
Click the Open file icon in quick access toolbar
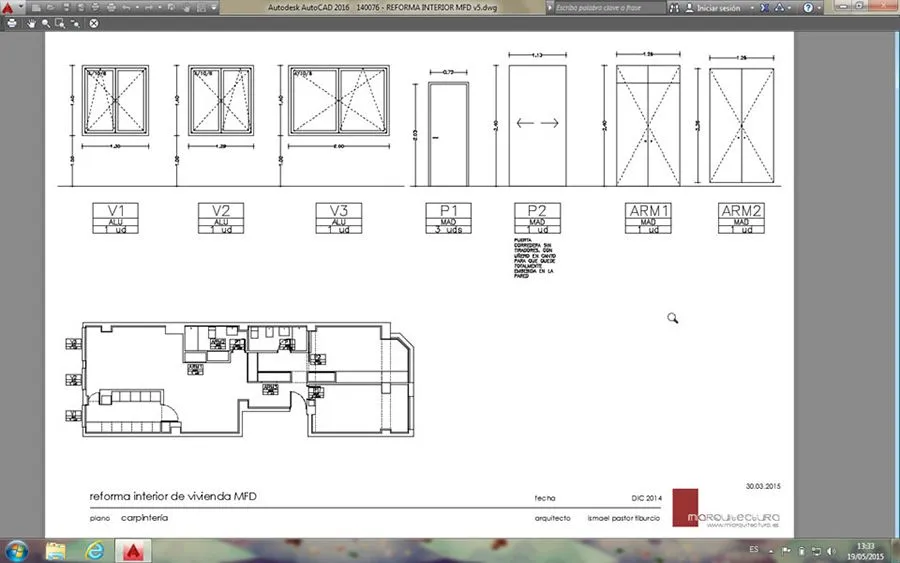[x=51, y=7]
